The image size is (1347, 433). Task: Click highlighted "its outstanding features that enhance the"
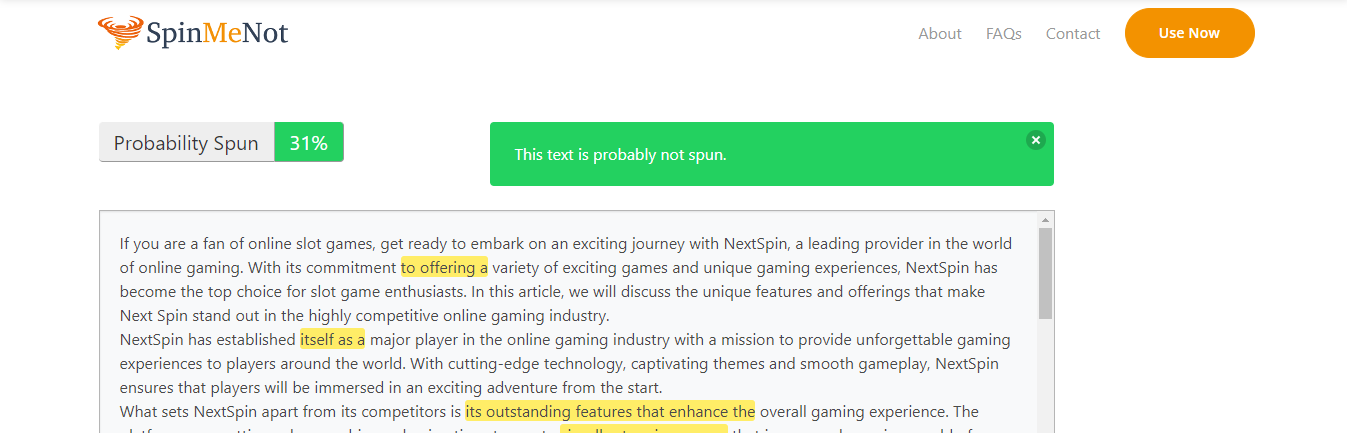pos(609,412)
